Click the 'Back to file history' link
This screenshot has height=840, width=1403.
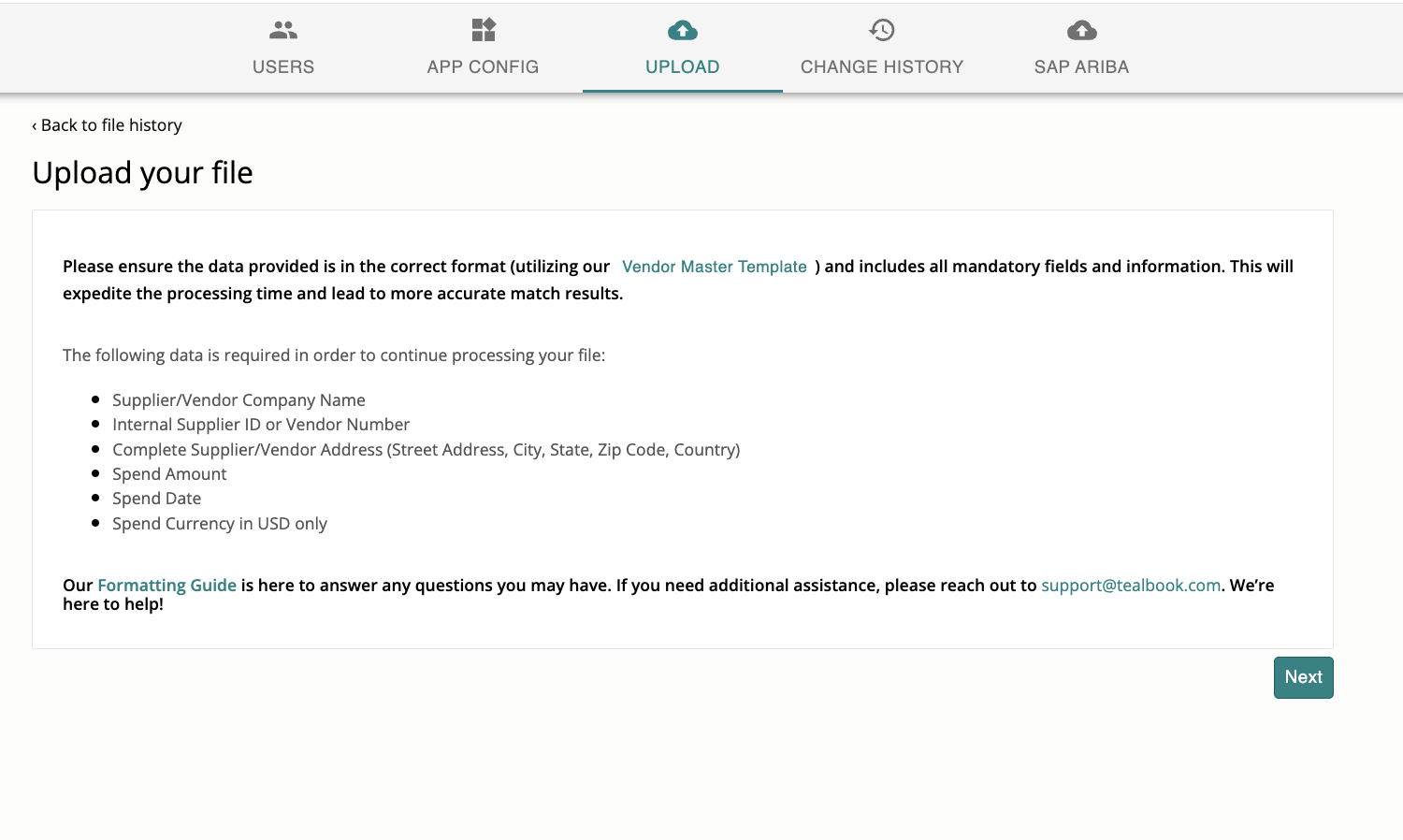click(111, 125)
